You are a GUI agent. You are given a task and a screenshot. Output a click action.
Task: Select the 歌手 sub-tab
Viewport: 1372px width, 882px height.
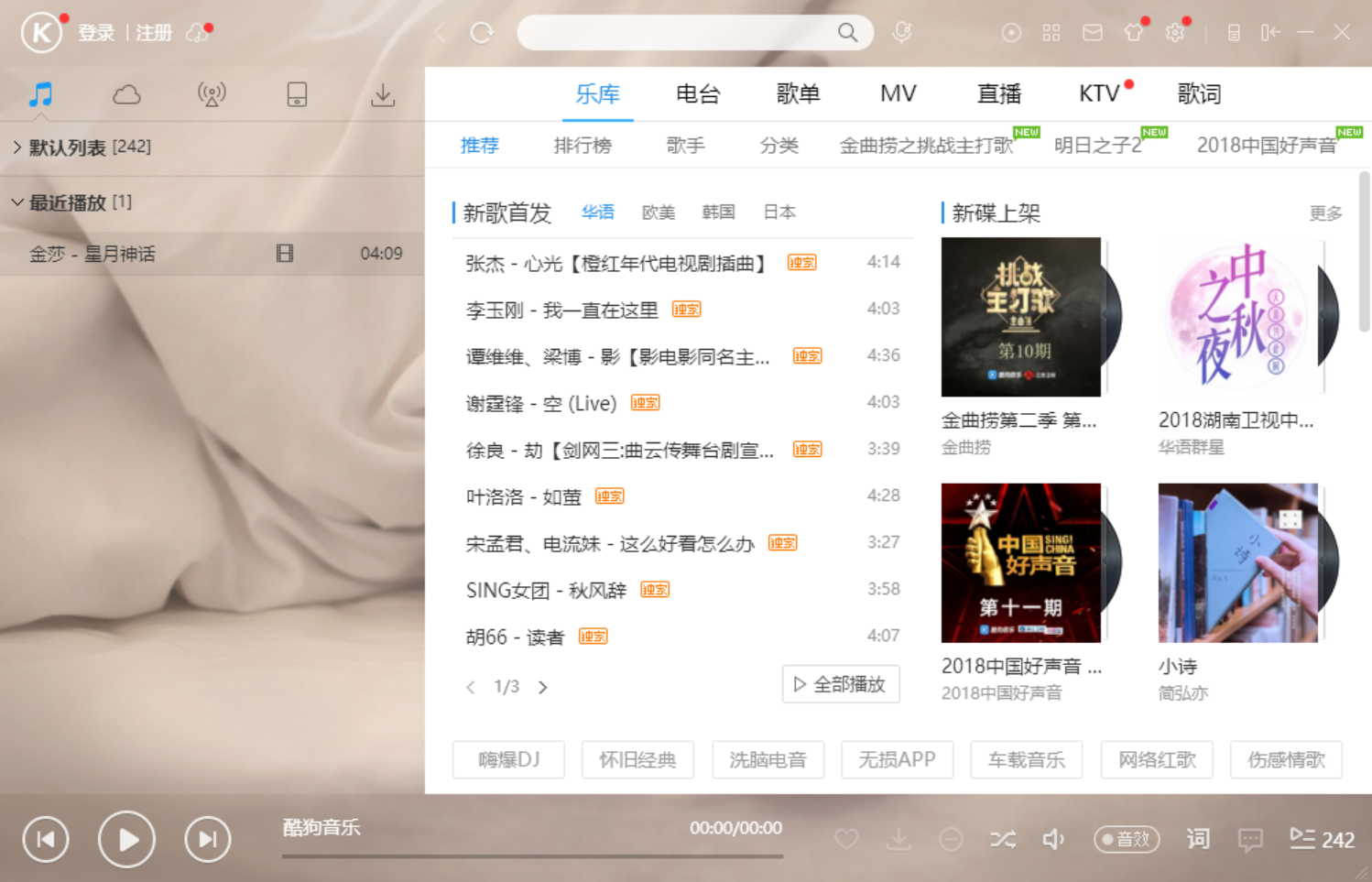click(685, 146)
